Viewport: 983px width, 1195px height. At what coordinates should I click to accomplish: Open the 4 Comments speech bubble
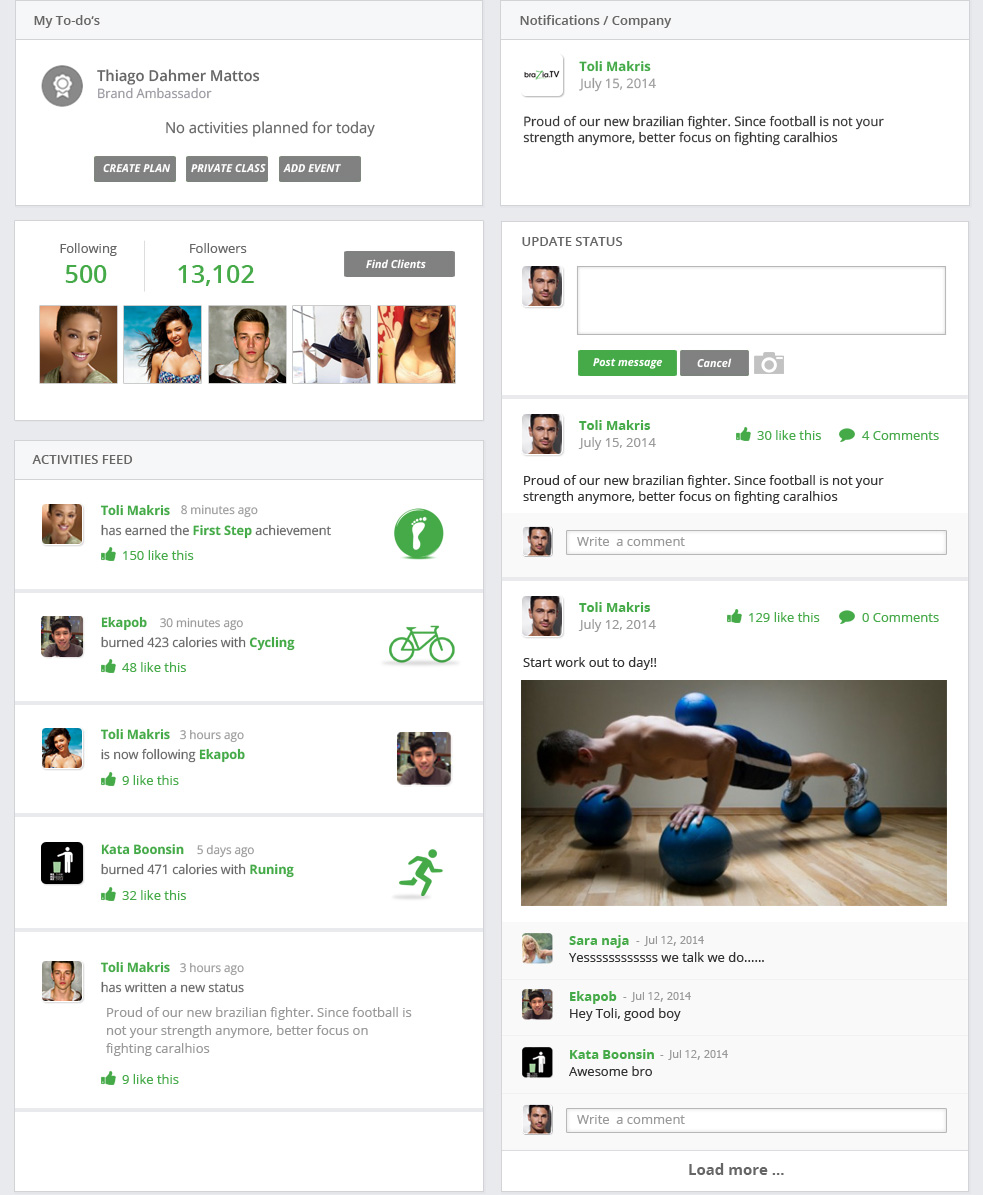847,435
